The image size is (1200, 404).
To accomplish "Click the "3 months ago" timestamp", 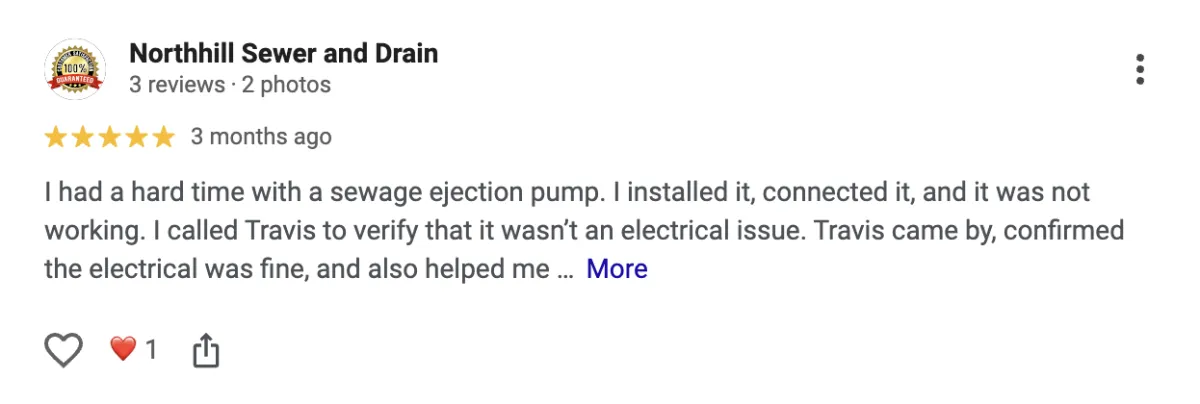I will 261,136.
